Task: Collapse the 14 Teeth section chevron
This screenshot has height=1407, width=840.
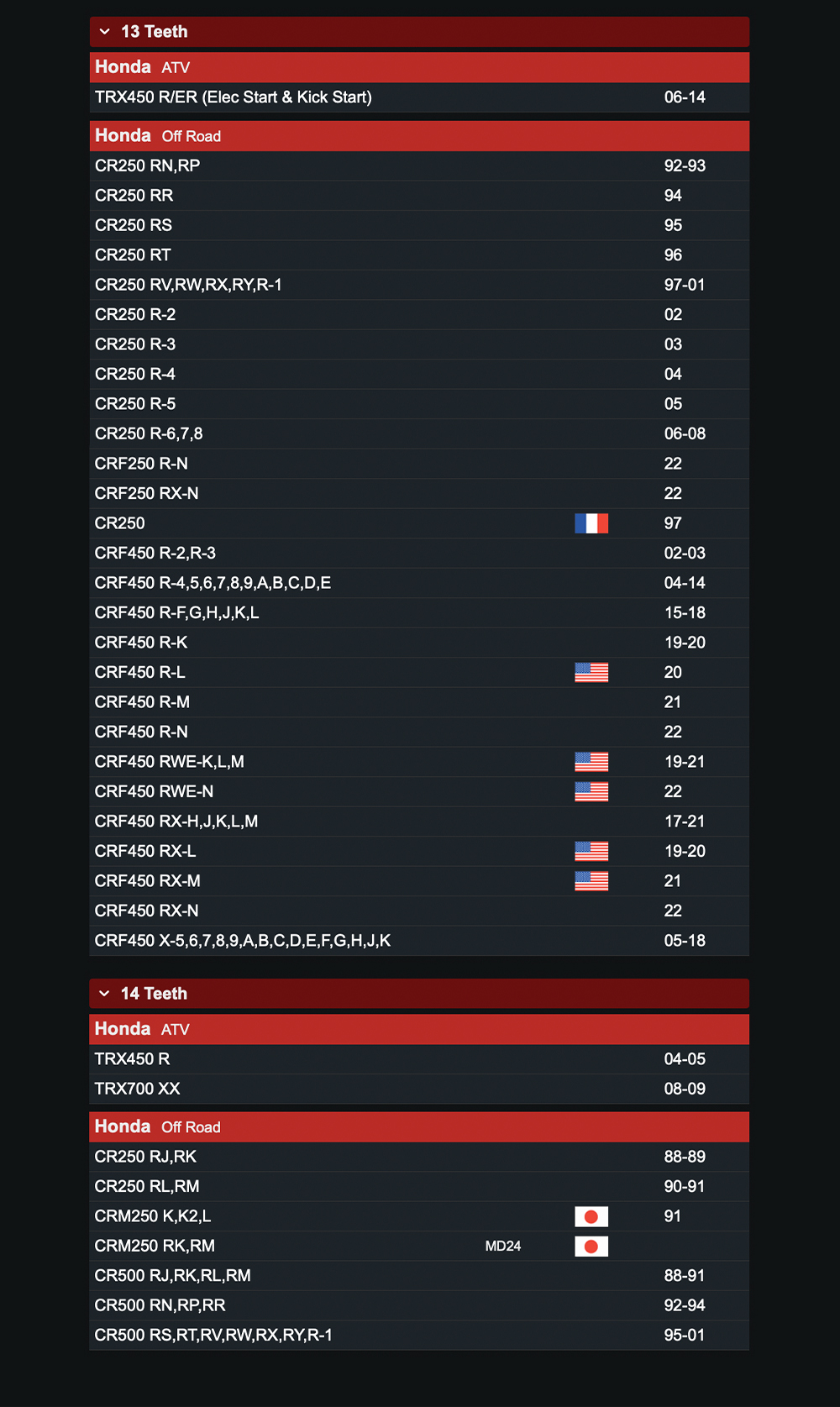Action: point(105,994)
